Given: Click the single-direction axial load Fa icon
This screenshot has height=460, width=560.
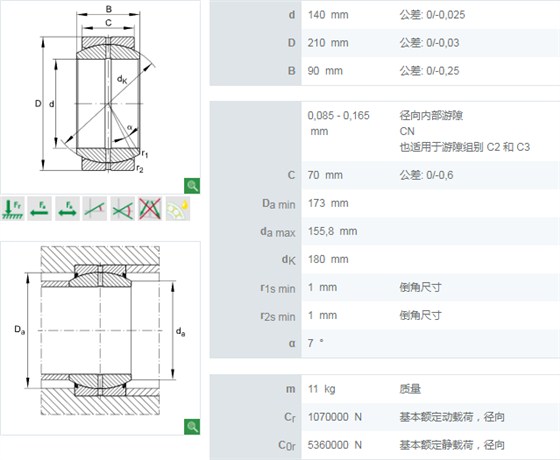Looking at the screenshot, I should pos(40,209).
